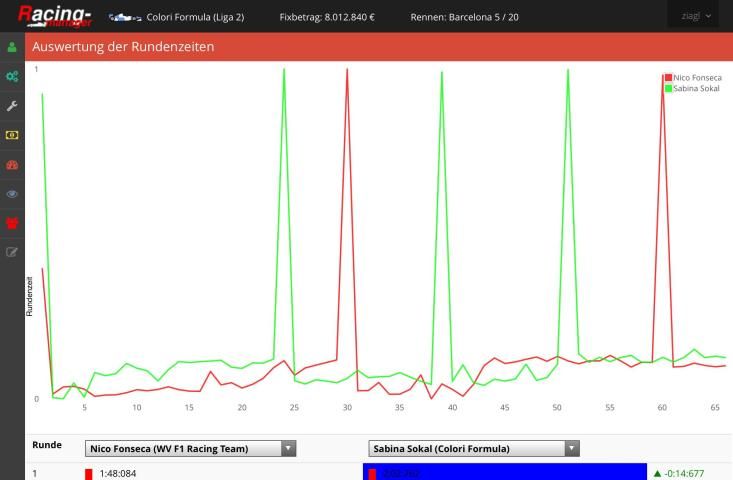This screenshot has height=480, width=733.
Task: Open the green user profile sidebar icon
Action: click(12, 47)
